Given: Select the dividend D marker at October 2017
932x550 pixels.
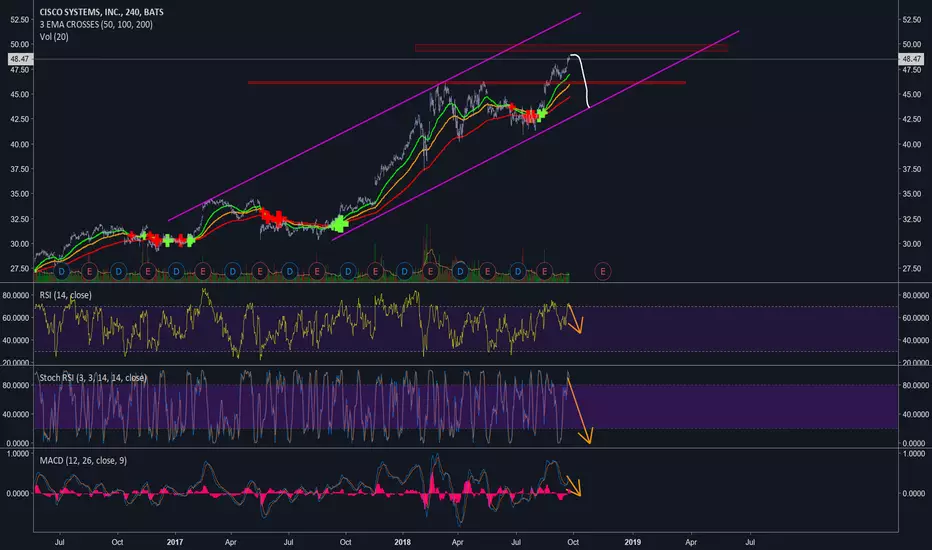Looking at the screenshot, I should 348,272.
